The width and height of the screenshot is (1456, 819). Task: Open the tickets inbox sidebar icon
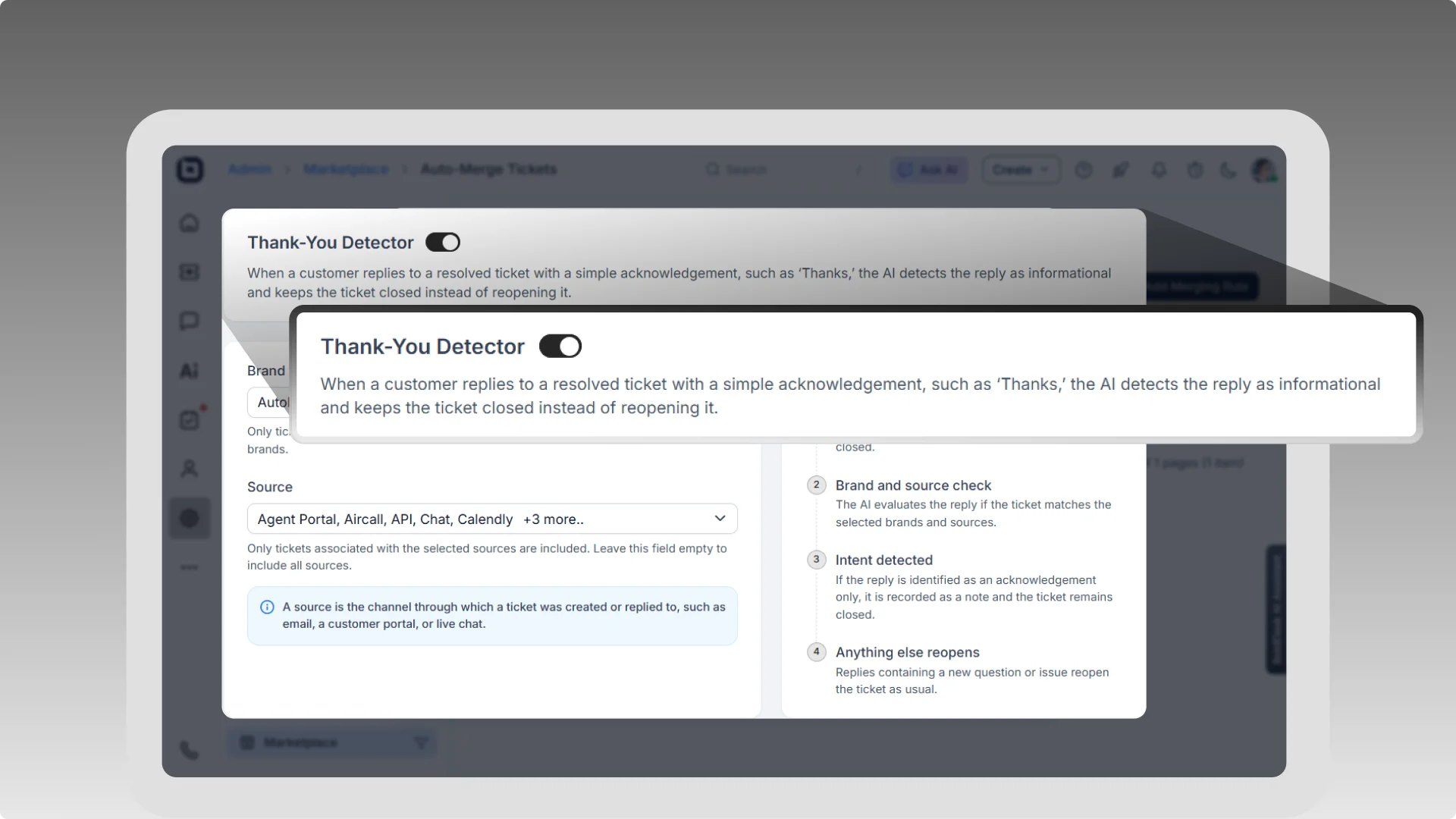189,271
